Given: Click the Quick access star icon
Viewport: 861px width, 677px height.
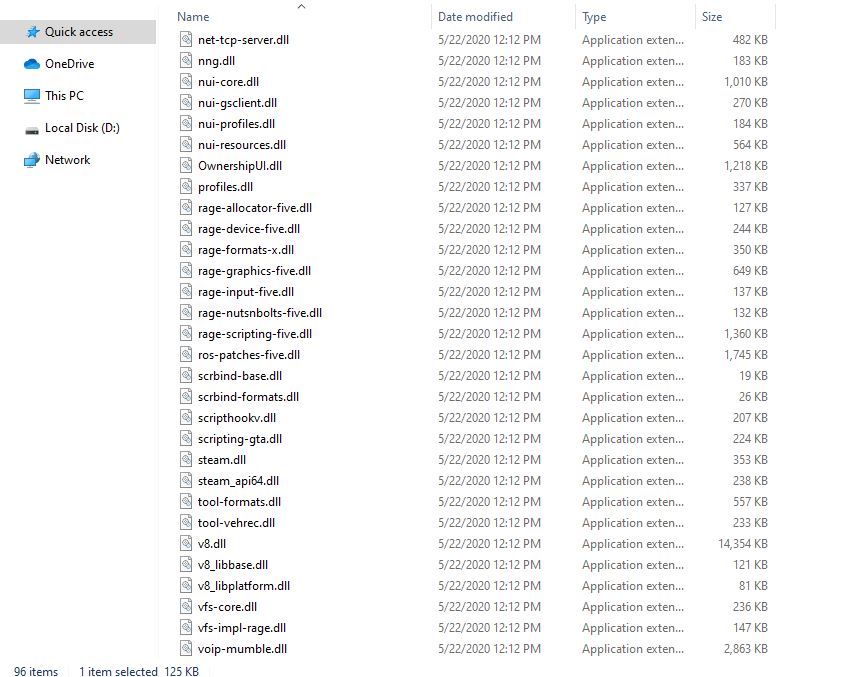Looking at the screenshot, I should 33,32.
